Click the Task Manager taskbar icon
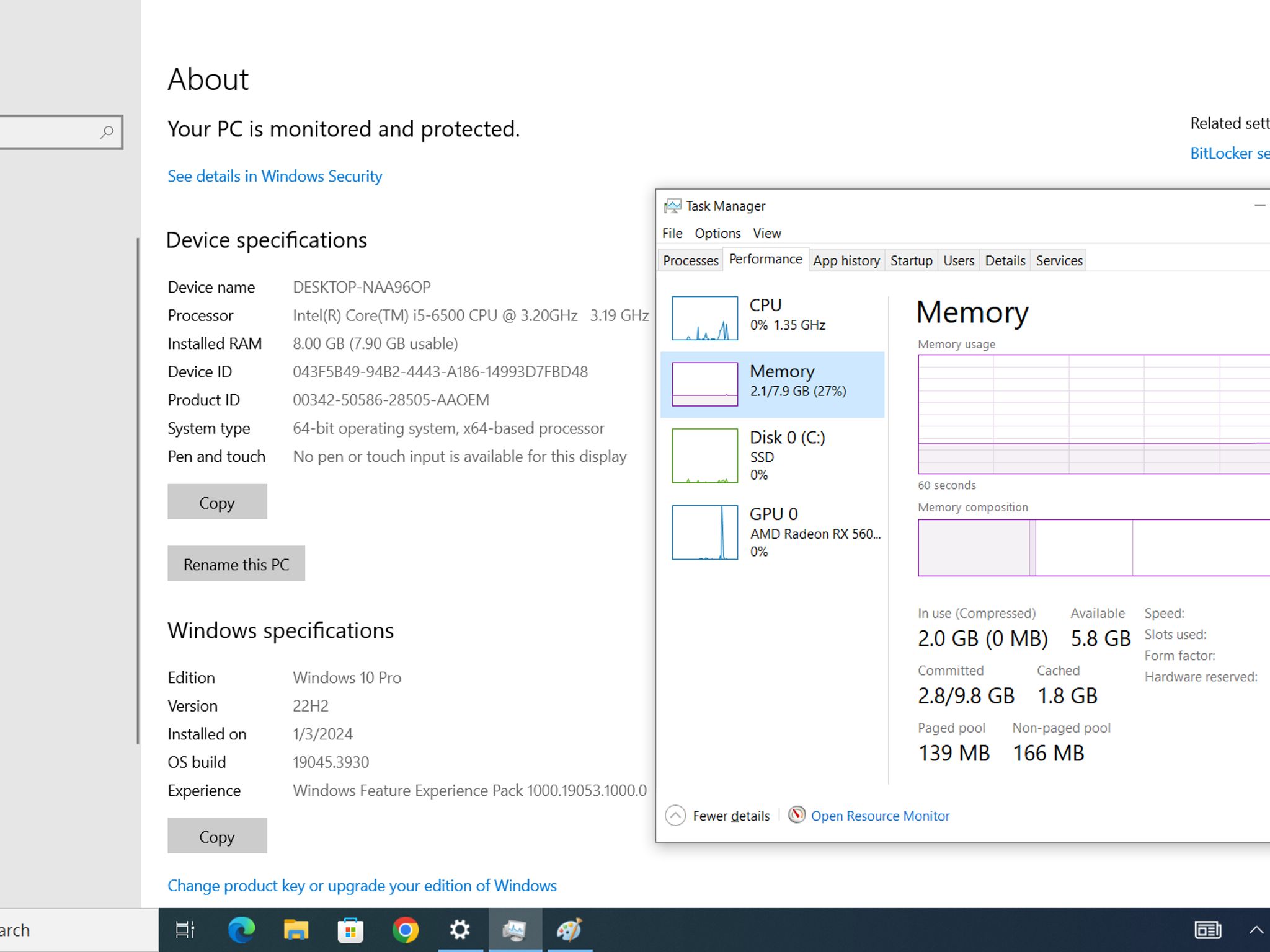The image size is (1270, 952). (515, 930)
